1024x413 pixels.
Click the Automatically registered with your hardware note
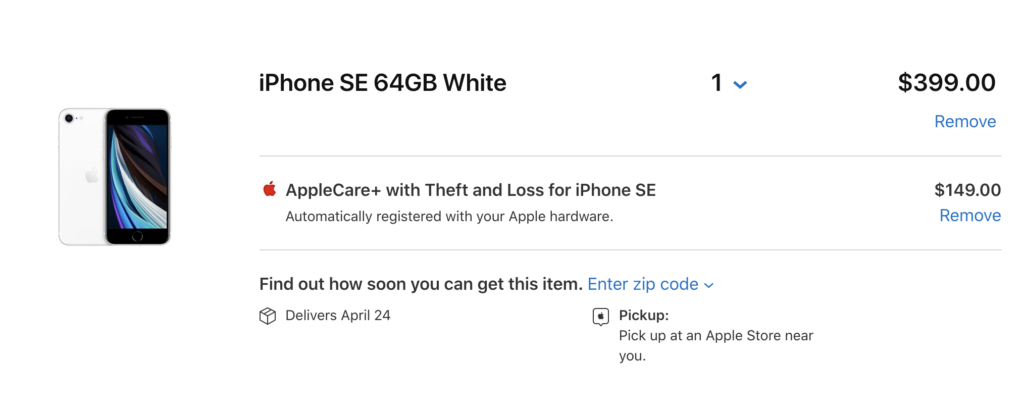point(449,216)
